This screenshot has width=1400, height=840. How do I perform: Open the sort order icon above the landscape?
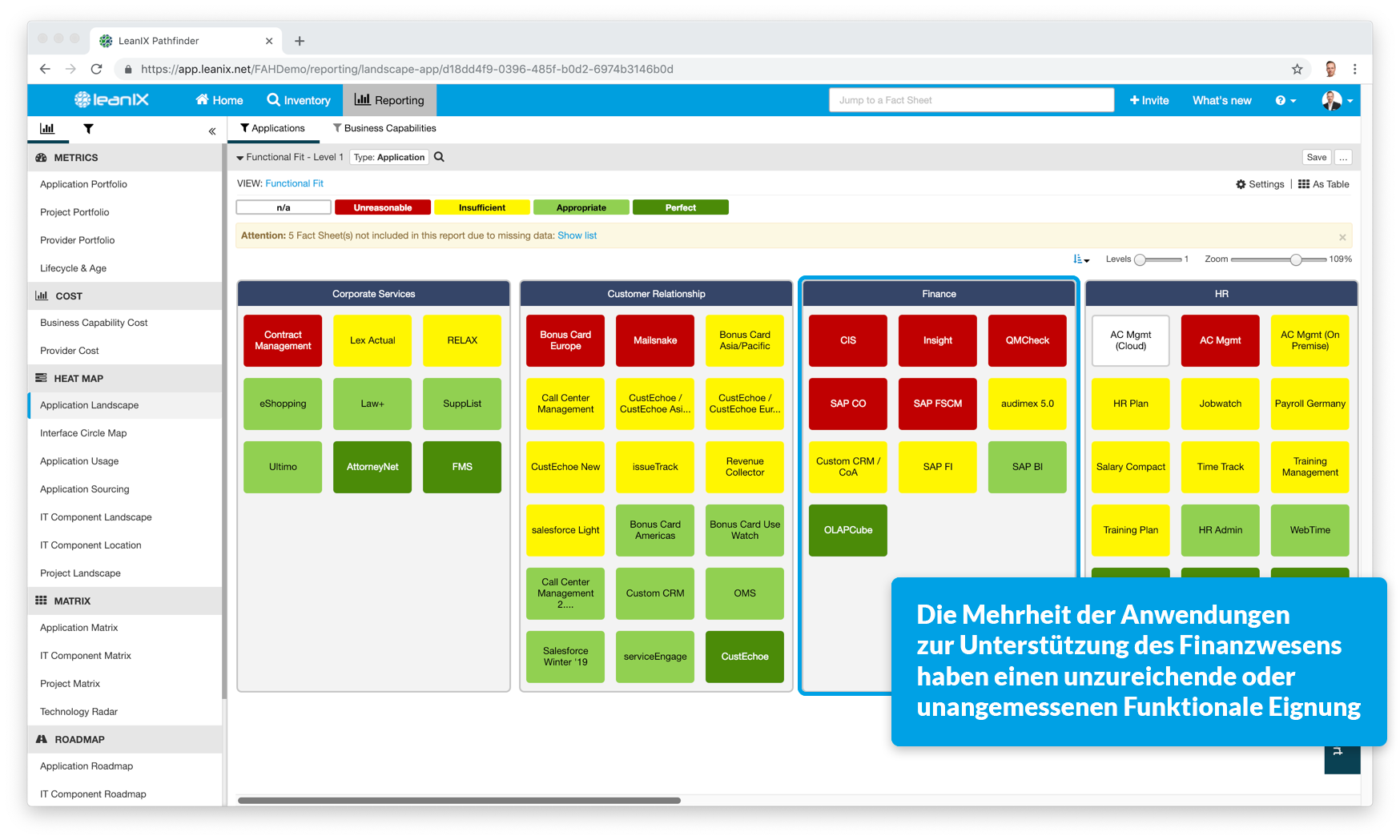1080,259
